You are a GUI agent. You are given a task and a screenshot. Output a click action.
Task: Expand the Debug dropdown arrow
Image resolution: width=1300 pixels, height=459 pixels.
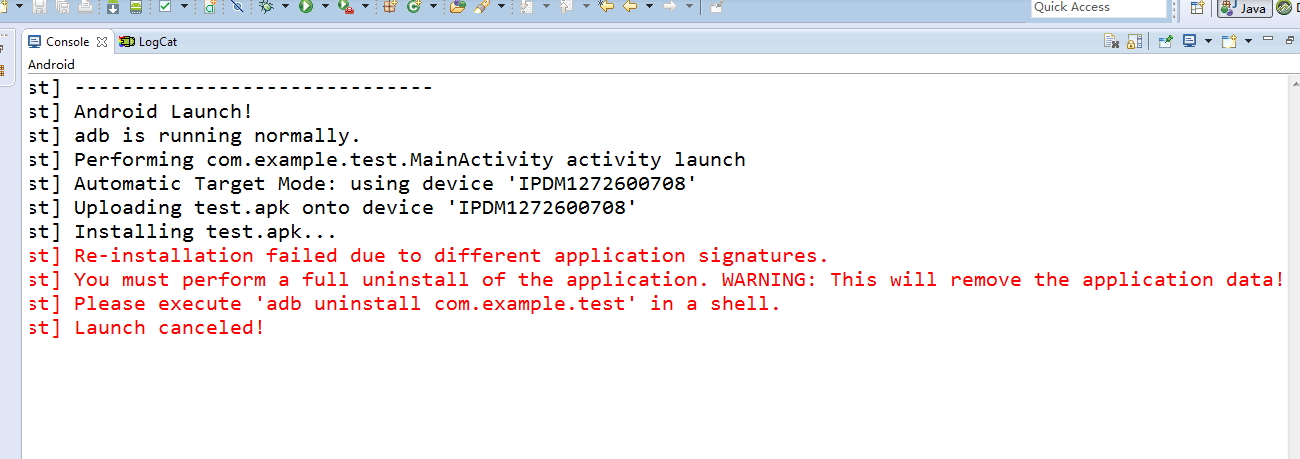[x=285, y=6]
